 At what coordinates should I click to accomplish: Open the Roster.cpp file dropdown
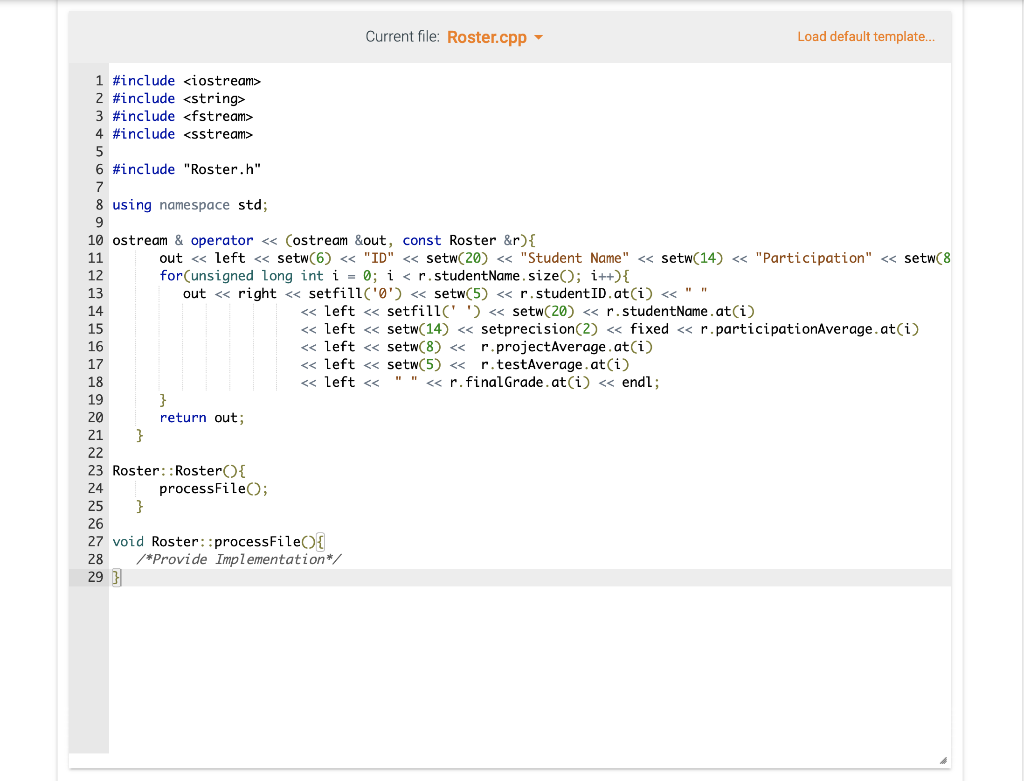click(494, 36)
